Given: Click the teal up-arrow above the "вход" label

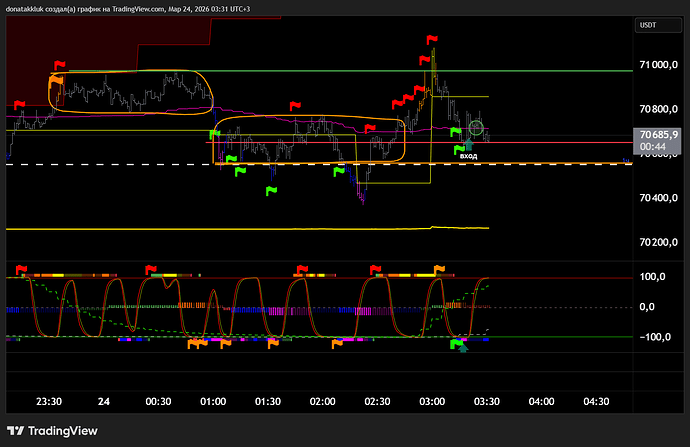Looking at the screenshot, I should [468, 145].
